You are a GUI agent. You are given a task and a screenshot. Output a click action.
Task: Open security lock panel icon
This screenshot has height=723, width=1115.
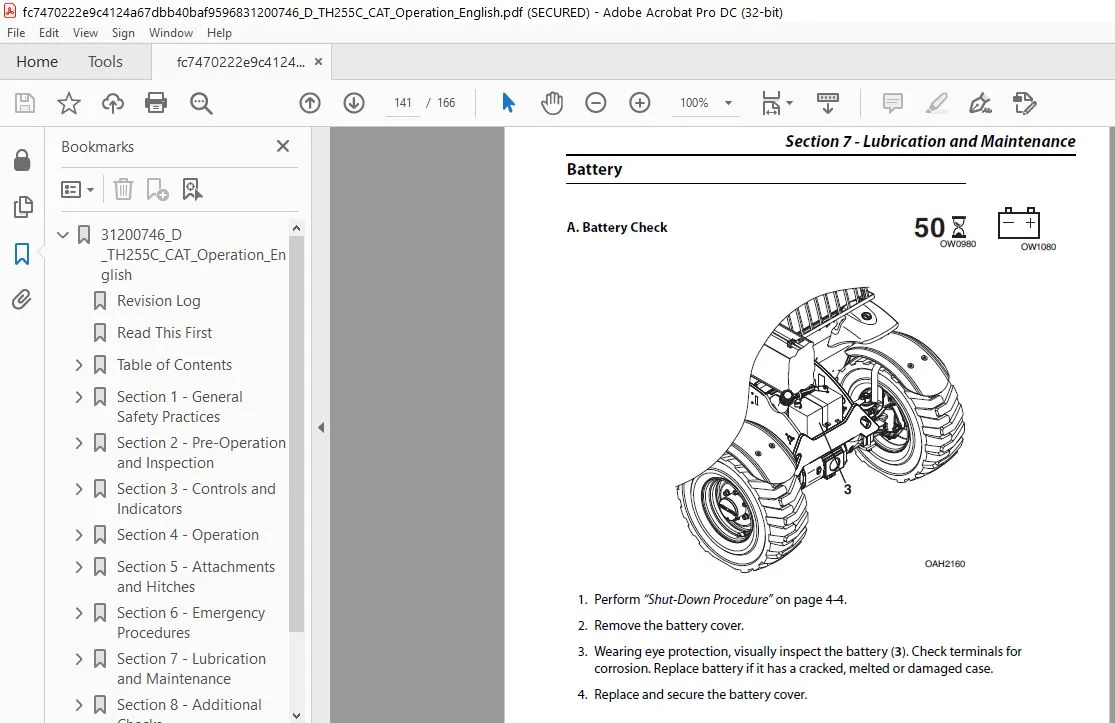(x=22, y=161)
